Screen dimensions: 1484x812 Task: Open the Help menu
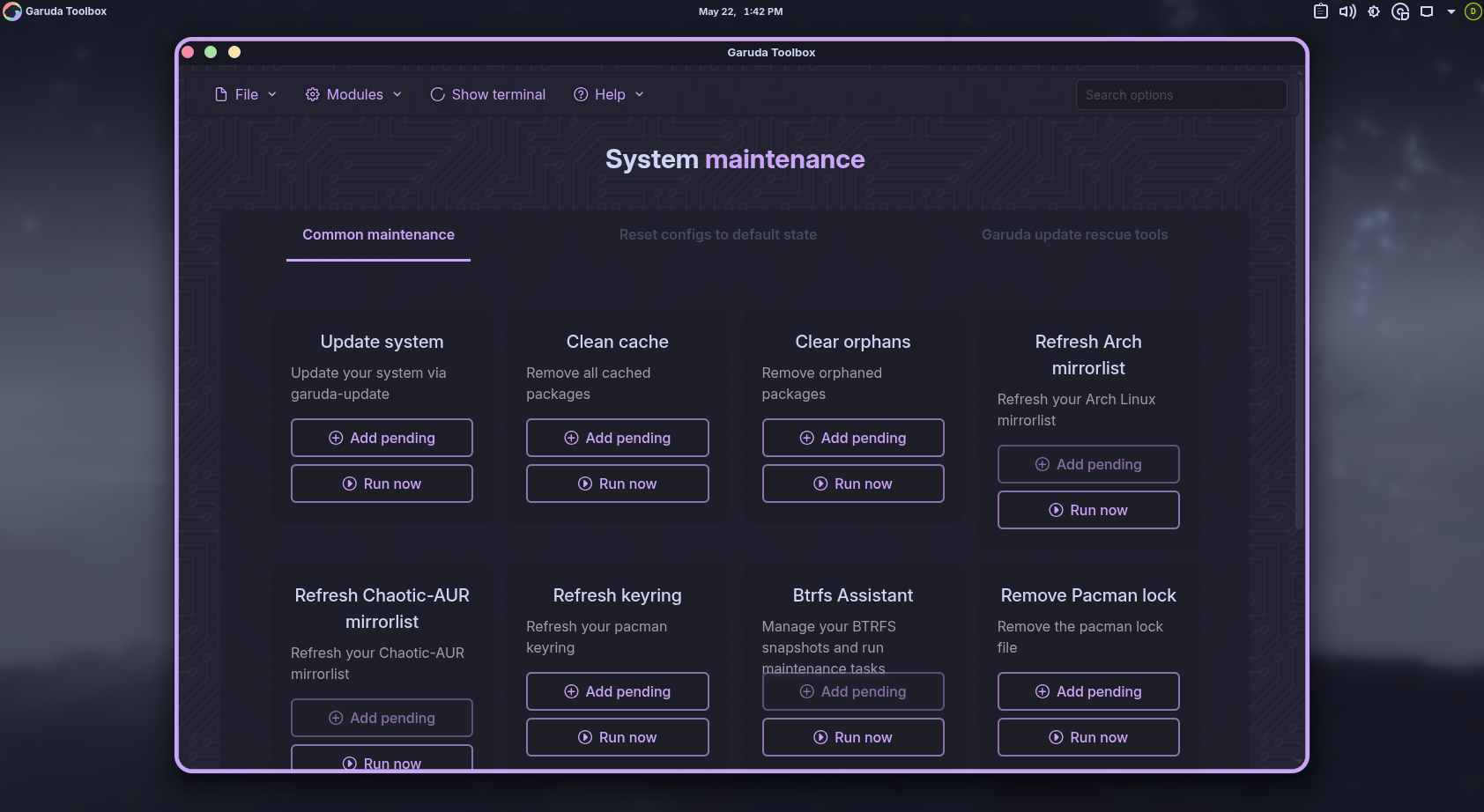[x=609, y=94]
